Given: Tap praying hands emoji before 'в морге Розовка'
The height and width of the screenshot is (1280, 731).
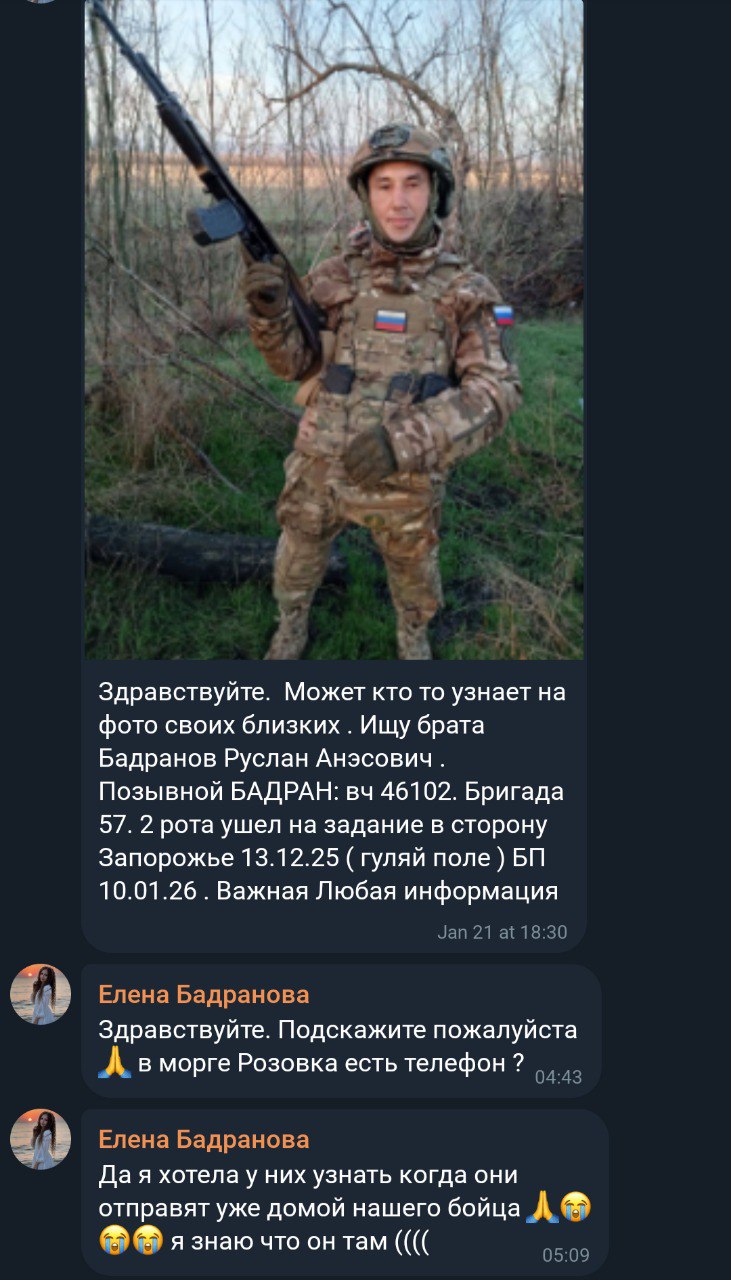Looking at the screenshot, I should (x=115, y=1063).
